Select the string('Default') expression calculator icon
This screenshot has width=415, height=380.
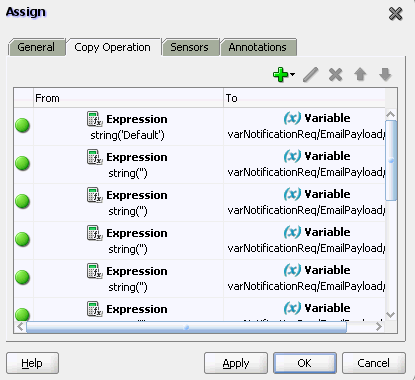[x=94, y=119]
